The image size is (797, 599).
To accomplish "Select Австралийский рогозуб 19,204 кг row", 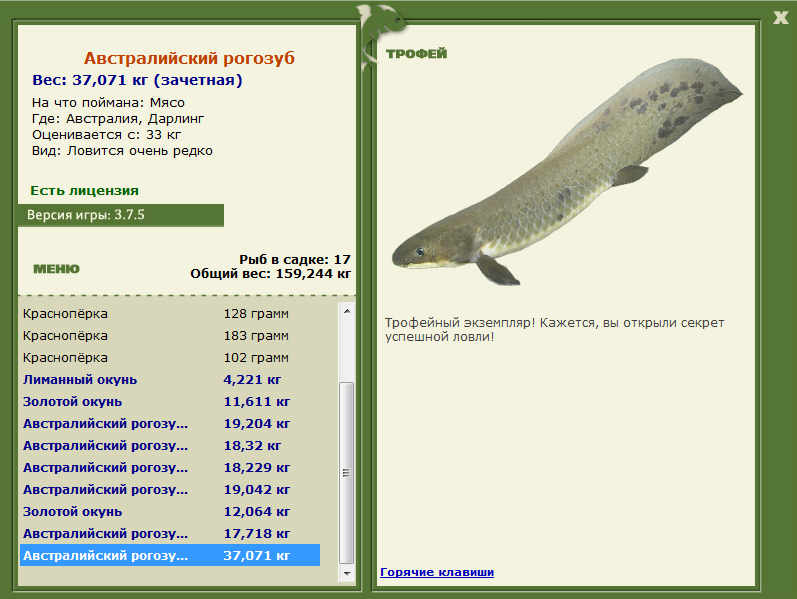I will point(170,424).
